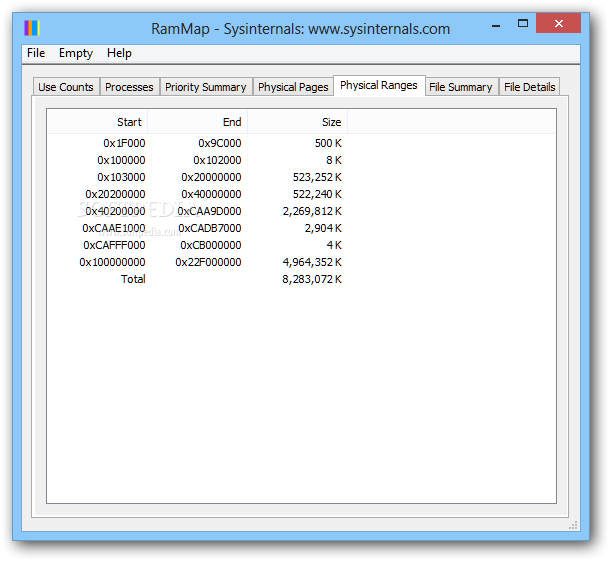Sort by the End column header

coord(198,122)
